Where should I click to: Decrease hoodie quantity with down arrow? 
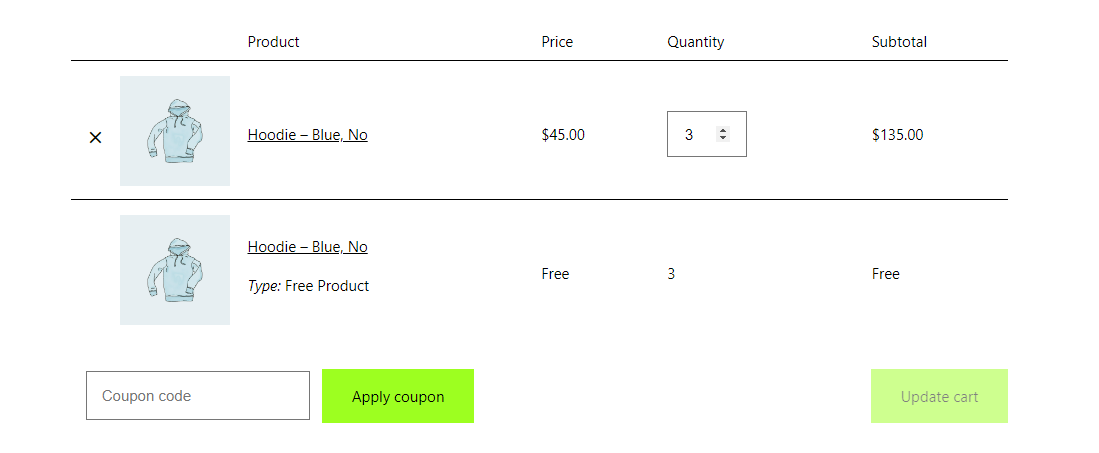point(723,137)
